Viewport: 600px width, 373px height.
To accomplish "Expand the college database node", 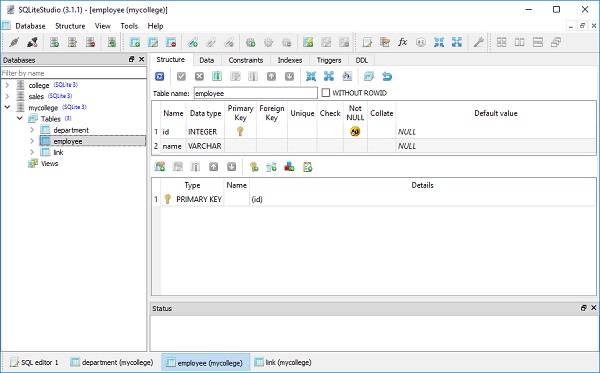I will coord(7,85).
